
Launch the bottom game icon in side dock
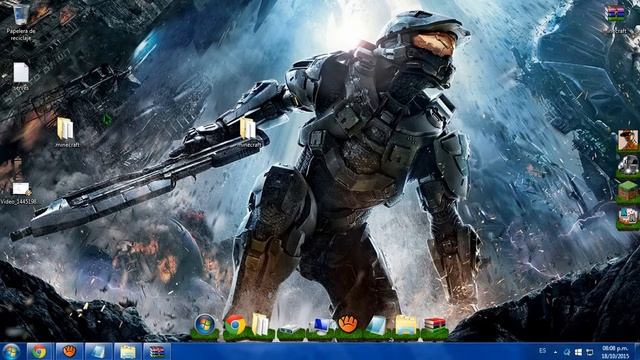coord(629,217)
